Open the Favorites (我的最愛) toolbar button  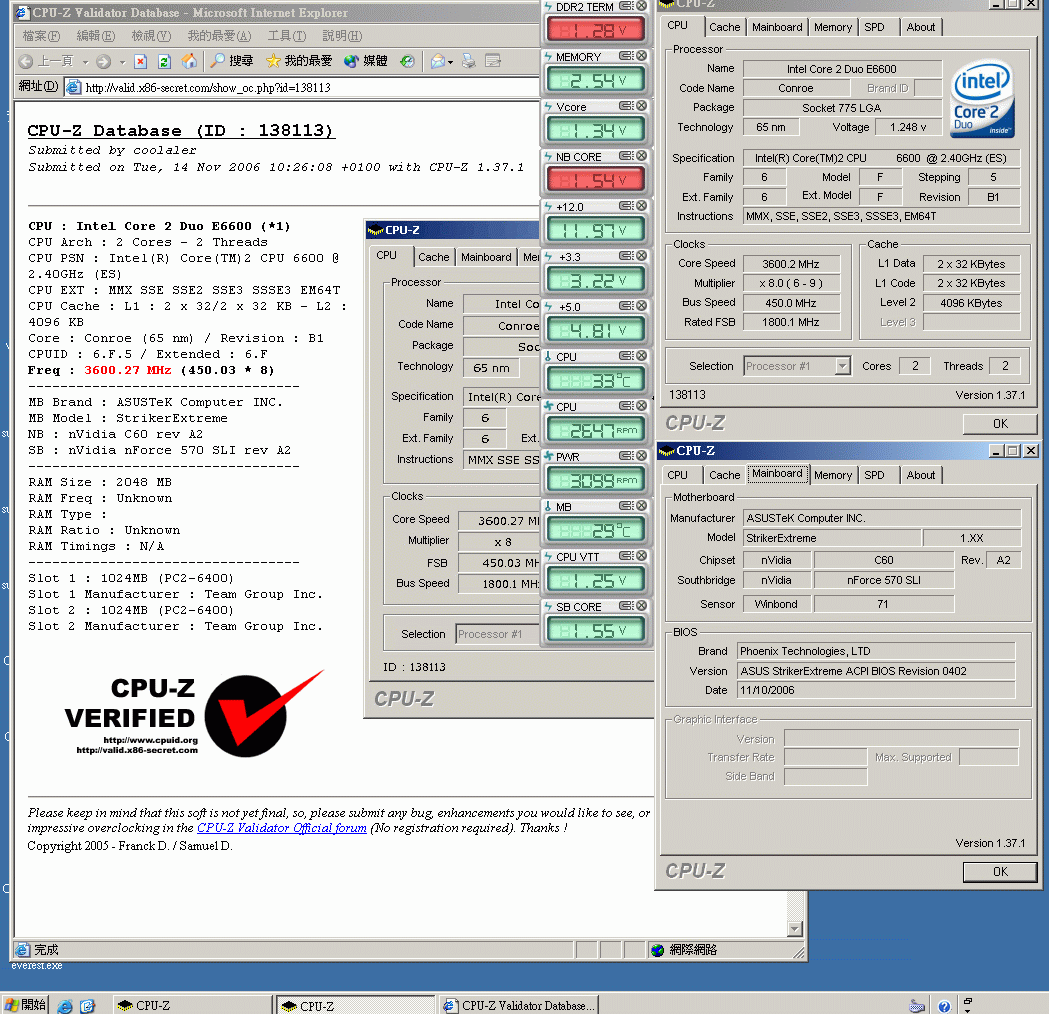coord(298,62)
